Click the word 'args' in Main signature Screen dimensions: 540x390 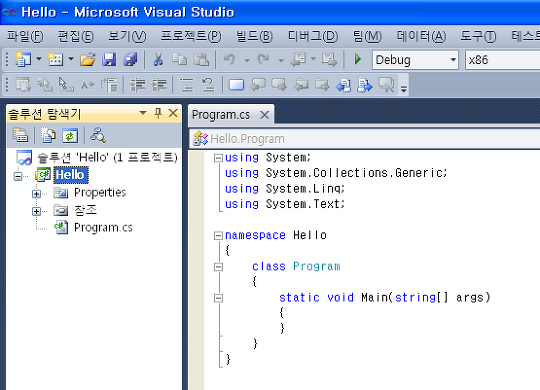[470, 298]
